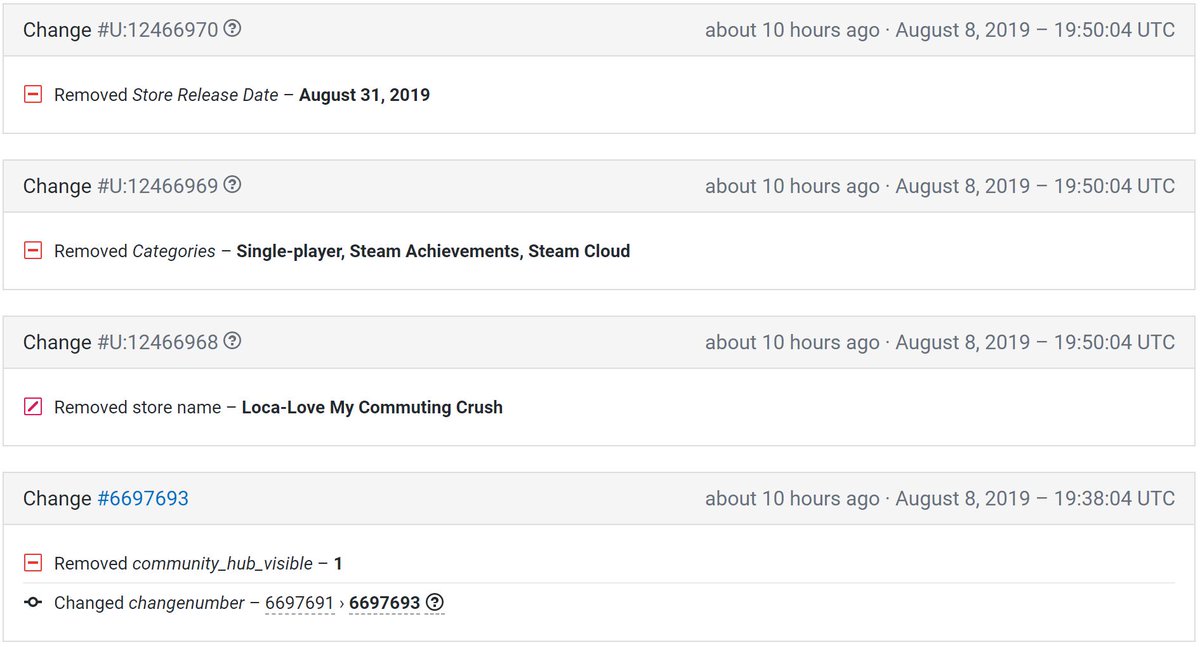Click the August 31, 2019 release date

tap(364, 96)
